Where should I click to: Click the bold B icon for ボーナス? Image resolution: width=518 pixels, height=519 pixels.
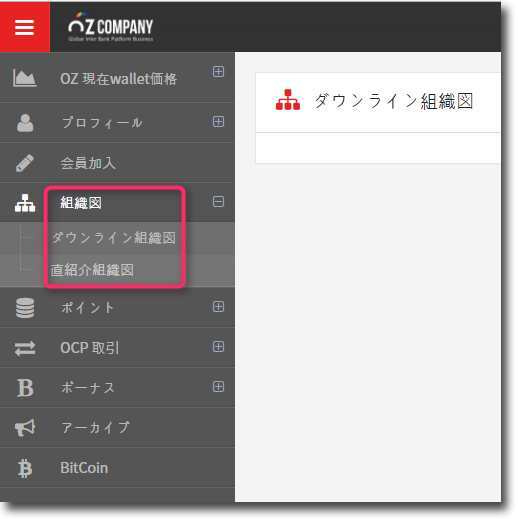25,388
